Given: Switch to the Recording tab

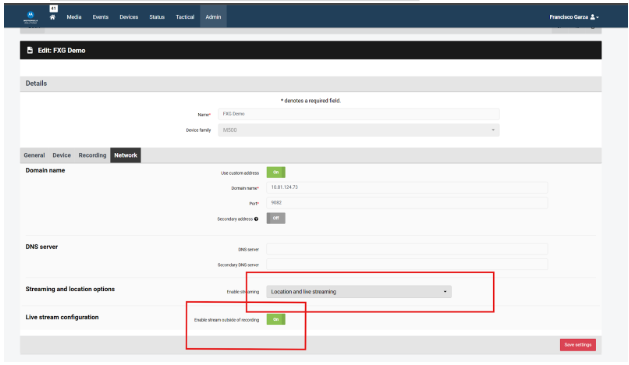Looking at the screenshot, I should pyautogui.click(x=92, y=155).
